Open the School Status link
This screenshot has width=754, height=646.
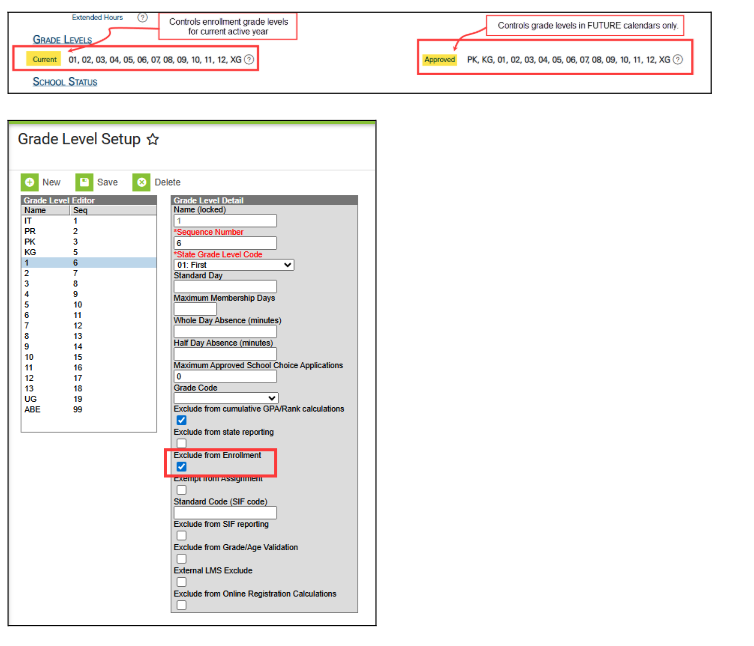[65, 82]
